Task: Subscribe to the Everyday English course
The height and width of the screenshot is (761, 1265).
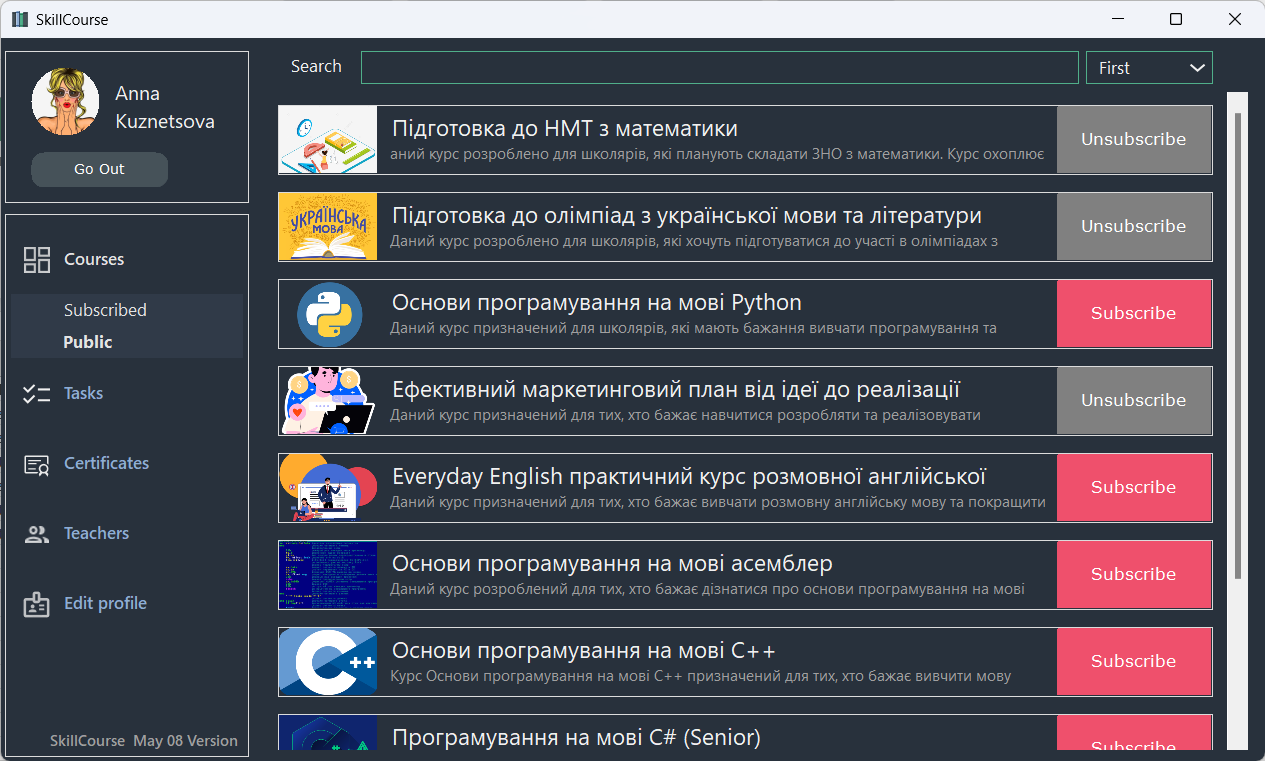Action: click(x=1133, y=487)
